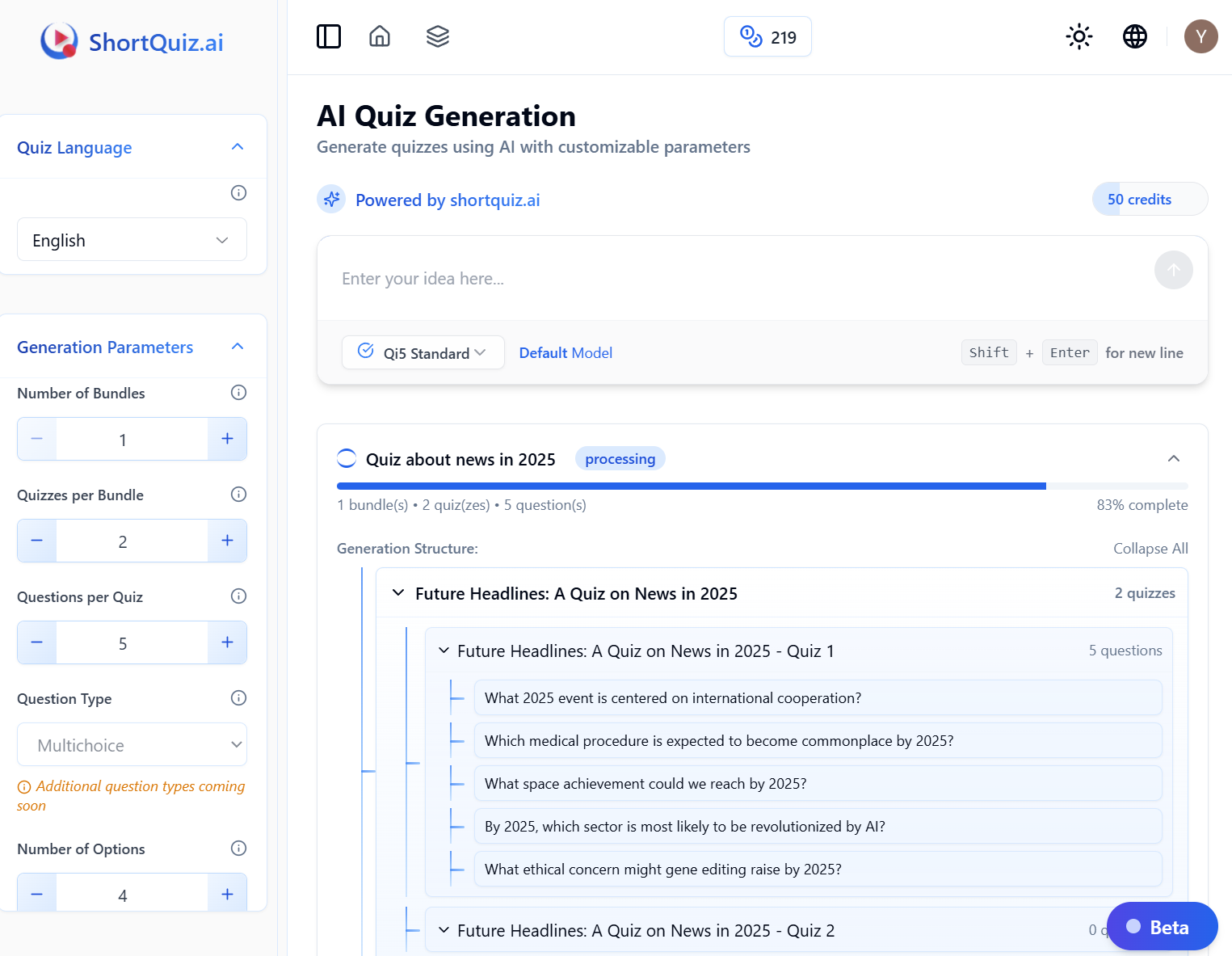Open the English language dropdown
Image resolution: width=1232 pixels, height=956 pixels.
[x=132, y=240]
